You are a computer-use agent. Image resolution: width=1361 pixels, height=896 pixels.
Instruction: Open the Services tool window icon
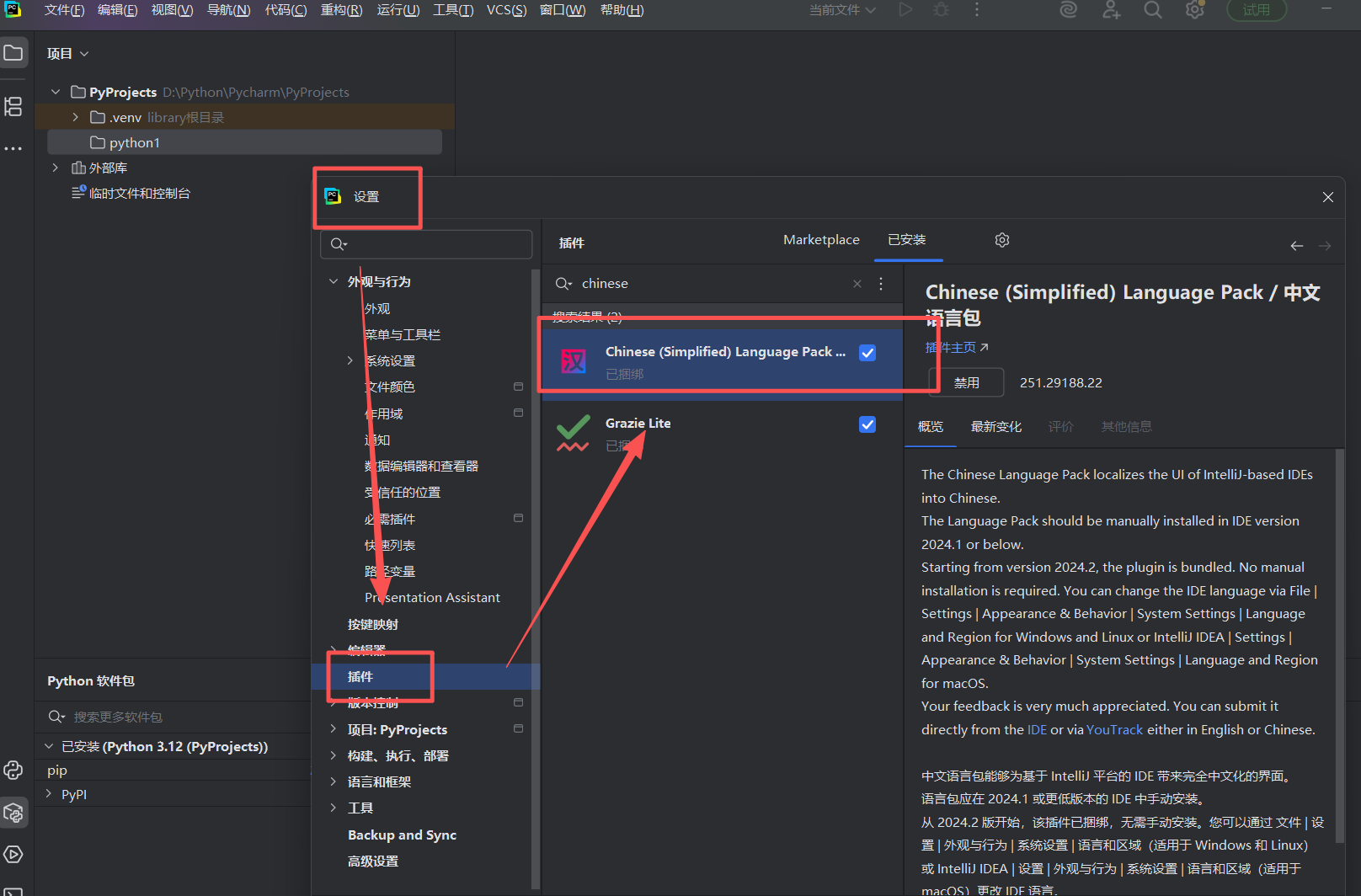[13, 855]
